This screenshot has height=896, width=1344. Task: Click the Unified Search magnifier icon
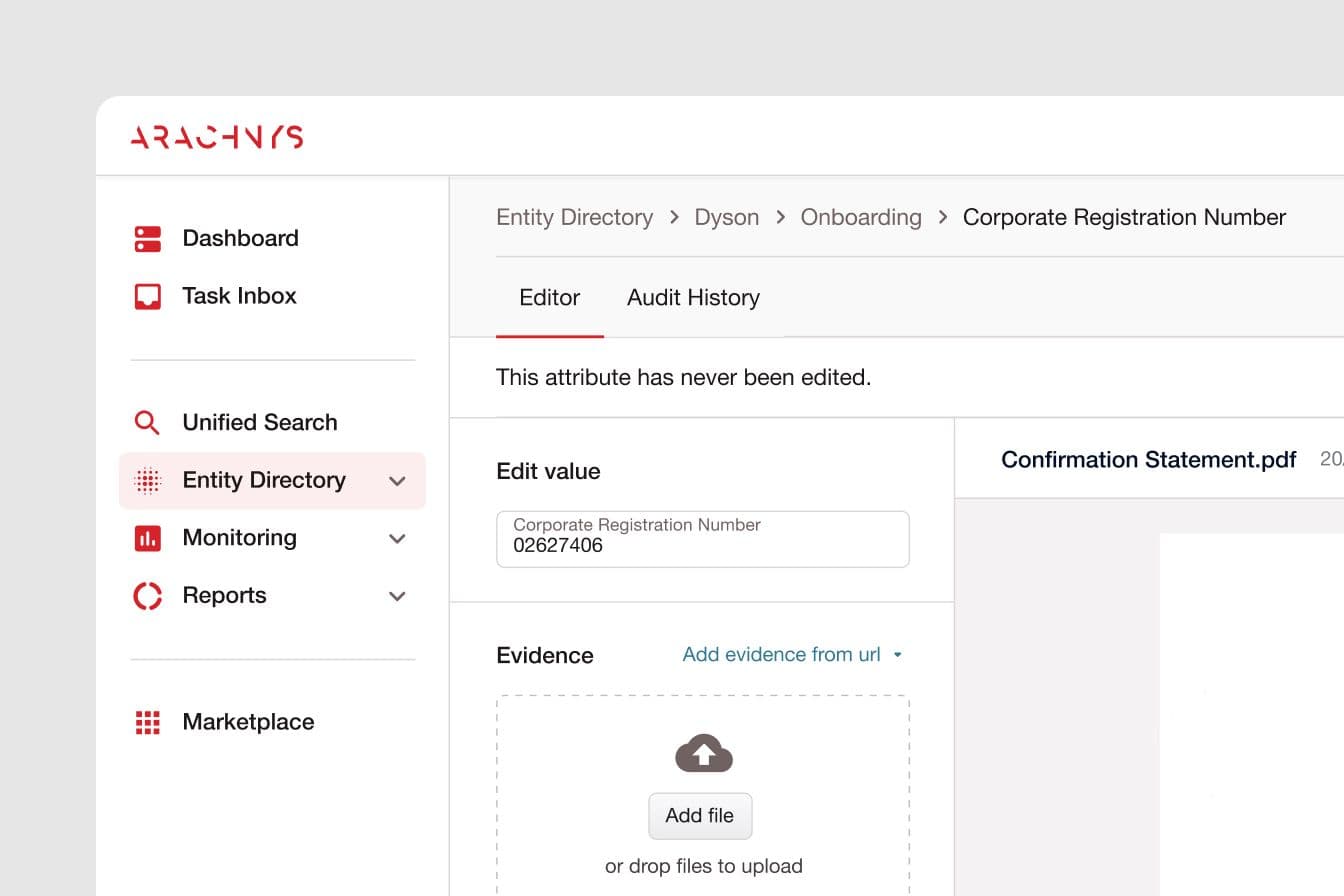coord(147,422)
